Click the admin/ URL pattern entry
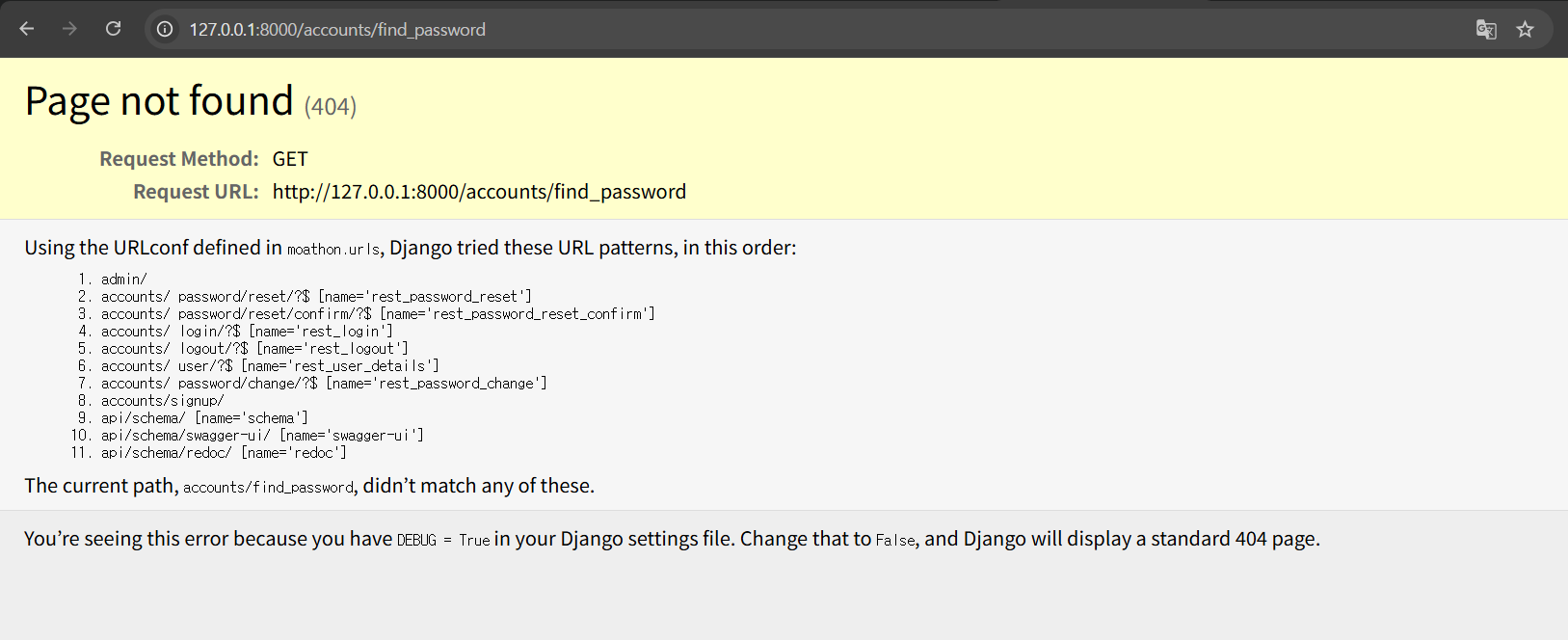1568x640 pixels. [x=124, y=280]
